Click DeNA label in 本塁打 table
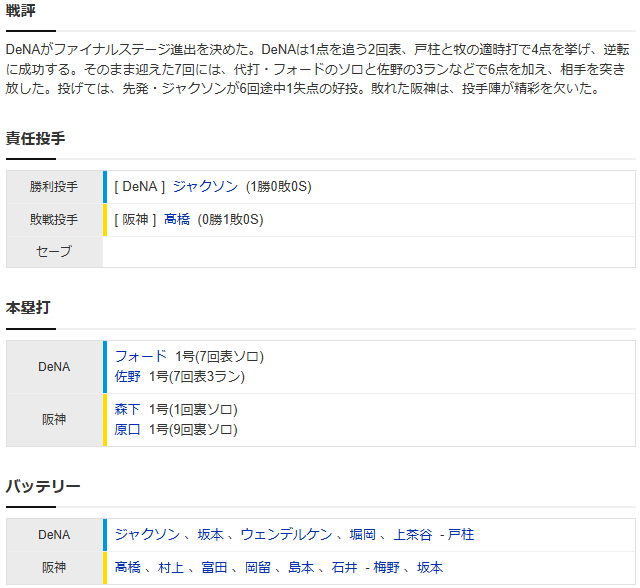640x588 pixels. point(54,367)
